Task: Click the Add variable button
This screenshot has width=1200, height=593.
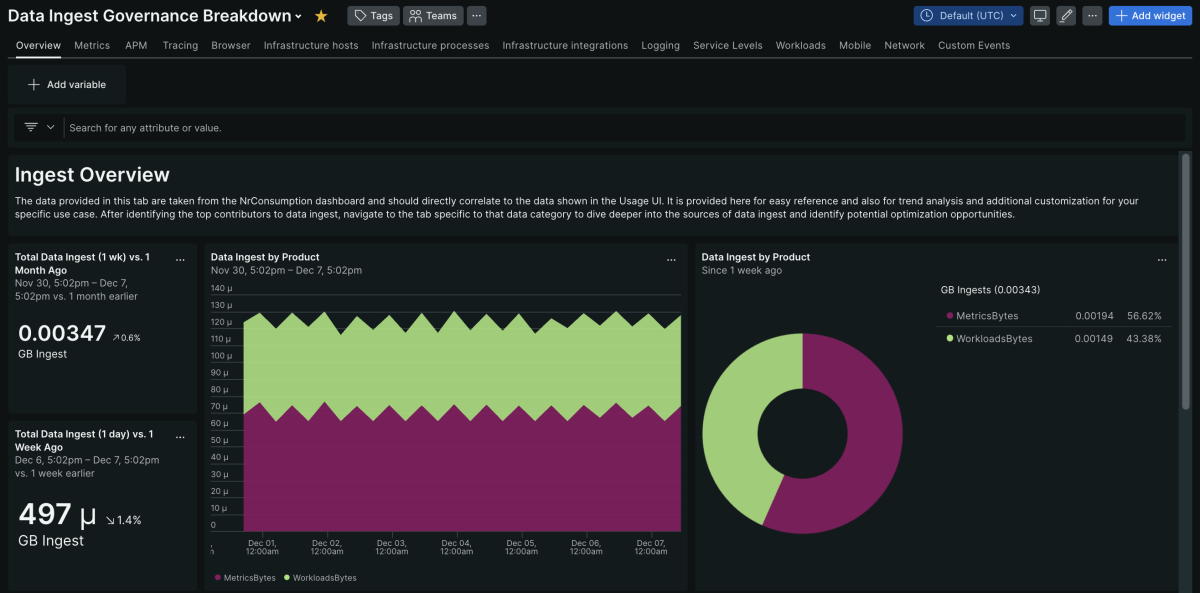Action: click(x=67, y=85)
